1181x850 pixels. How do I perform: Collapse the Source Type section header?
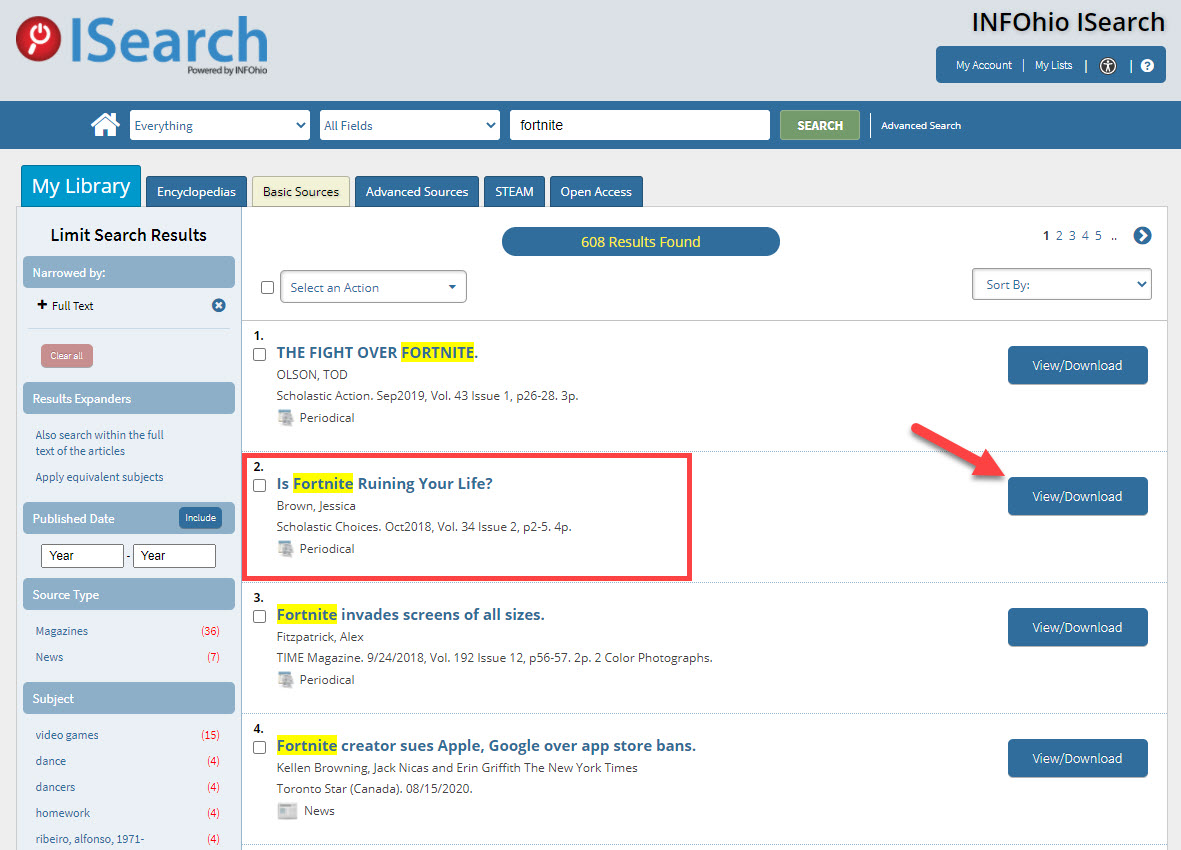point(129,594)
